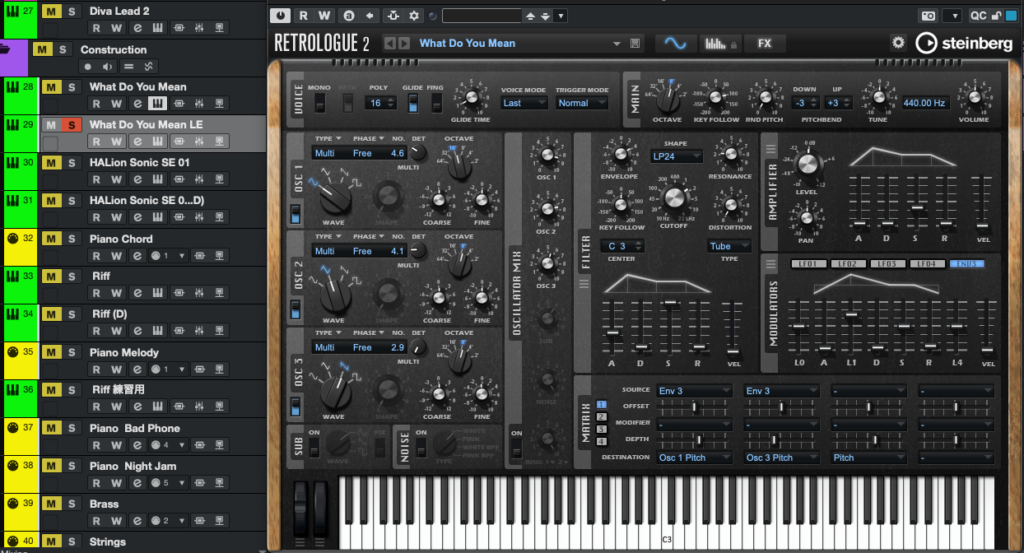Click the QC quick controls button
This screenshot has width=1024, height=553.
[978, 16]
